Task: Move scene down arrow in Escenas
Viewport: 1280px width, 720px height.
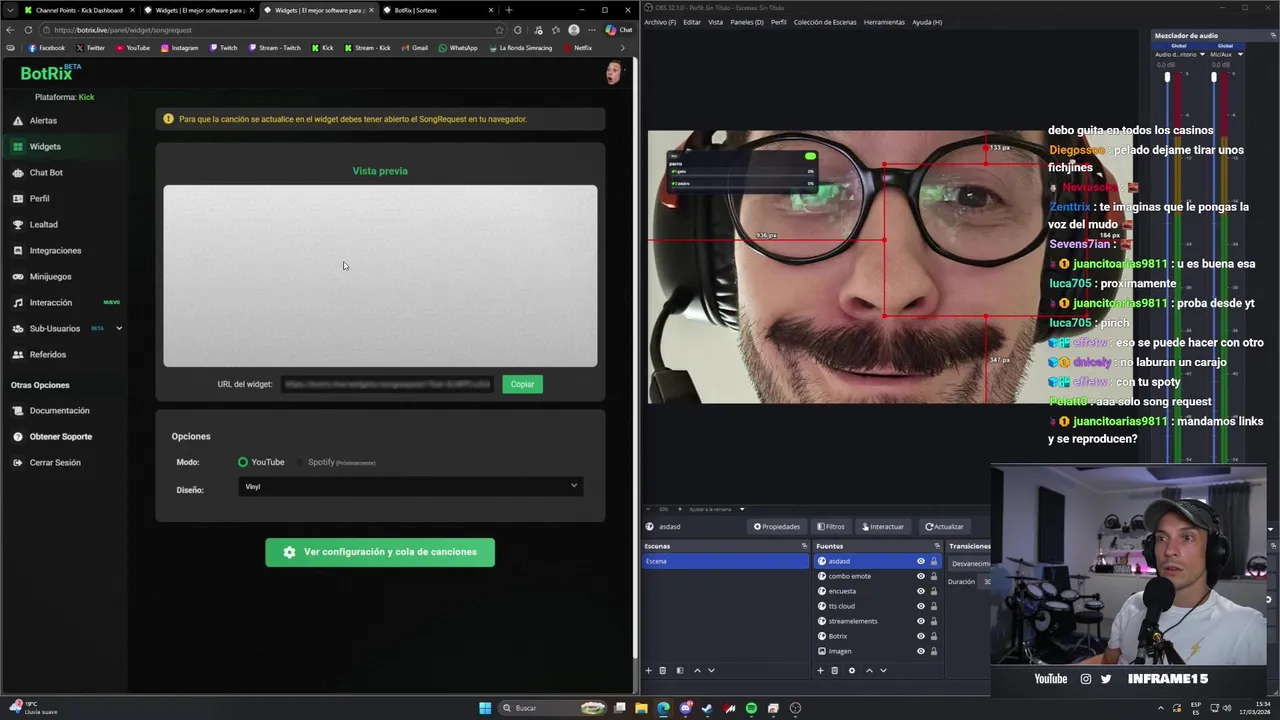Action: click(711, 670)
